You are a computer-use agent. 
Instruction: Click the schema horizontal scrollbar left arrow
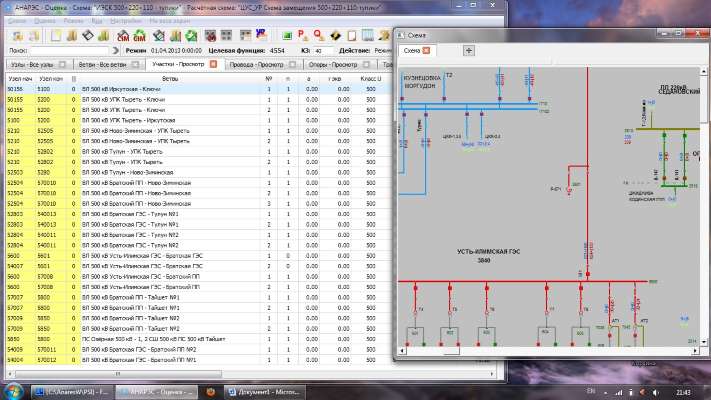[402, 351]
